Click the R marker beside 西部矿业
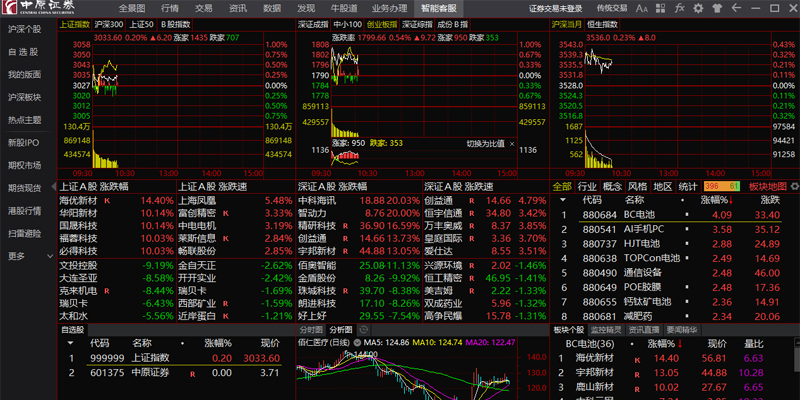Viewport: 800px width, 400px height. [x=225, y=304]
